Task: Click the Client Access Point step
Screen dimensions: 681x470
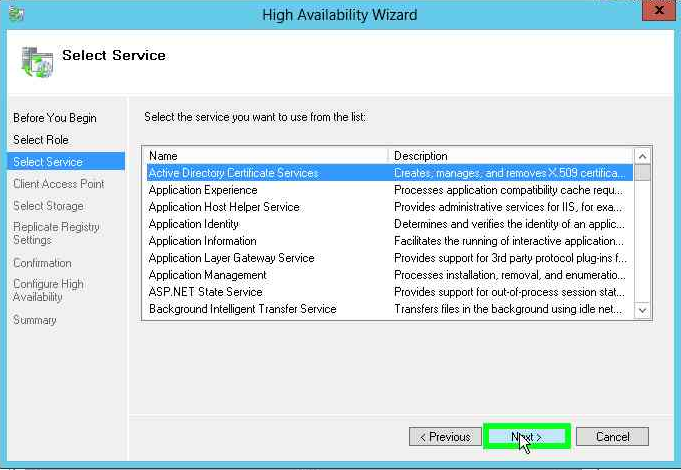Action: tap(59, 184)
